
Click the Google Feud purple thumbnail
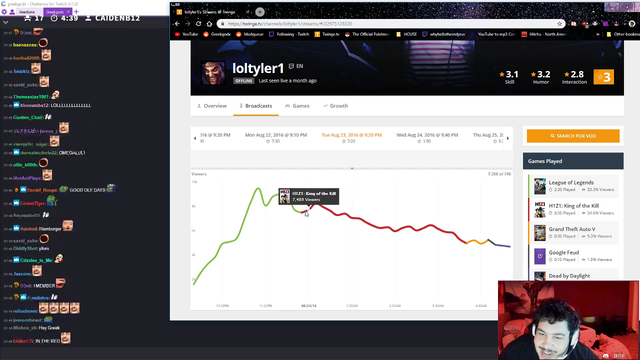coord(540,256)
